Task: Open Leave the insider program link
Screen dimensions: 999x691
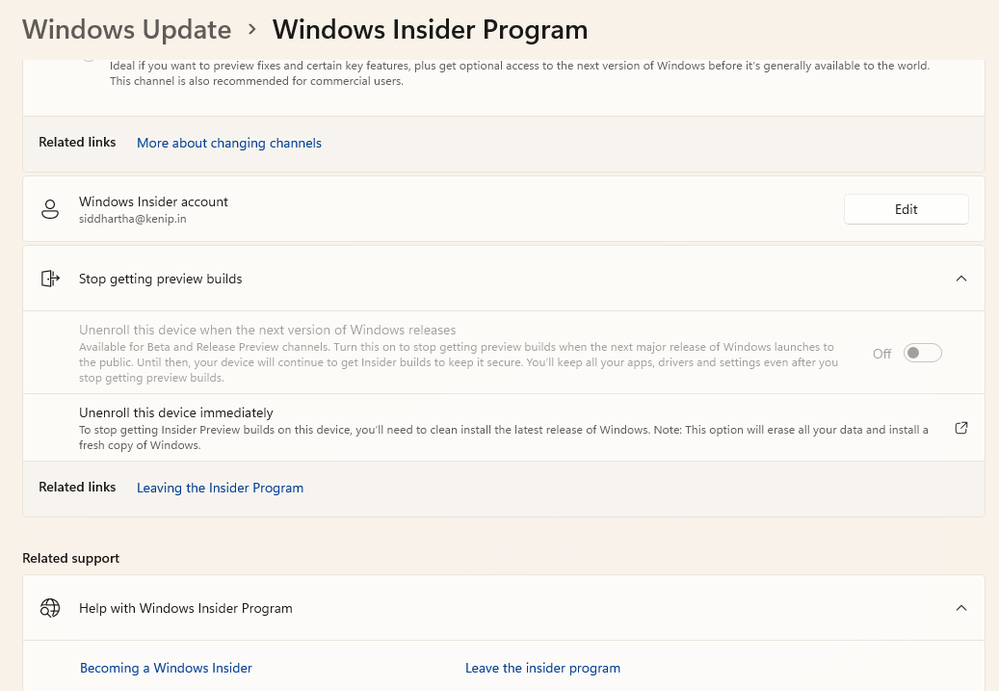Action: point(543,668)
